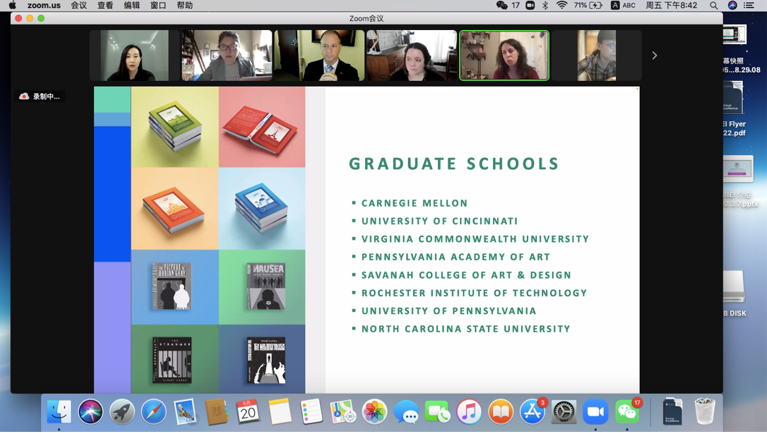767x433 pixels.
Task: Open the 查看 menu
Action: [x=105, y=5]
